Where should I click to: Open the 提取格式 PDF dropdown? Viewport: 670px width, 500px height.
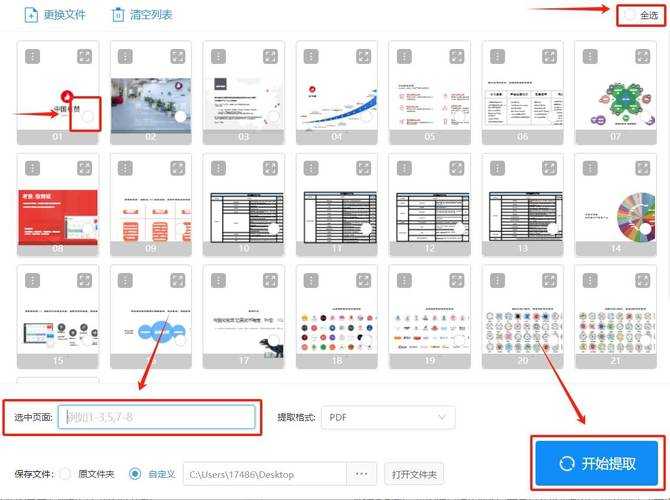pos(388,417)
